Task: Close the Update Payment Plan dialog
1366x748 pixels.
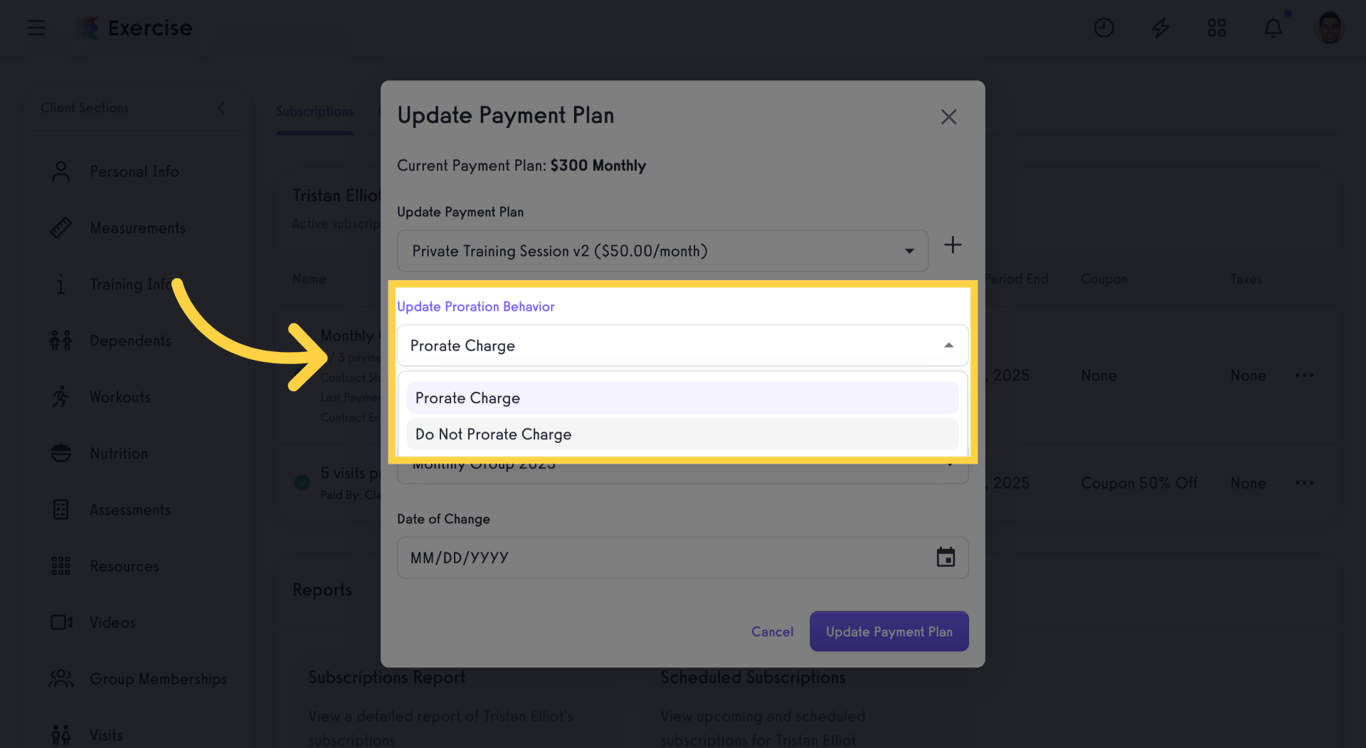Action: pyautogui.click(x=948, y=117)
